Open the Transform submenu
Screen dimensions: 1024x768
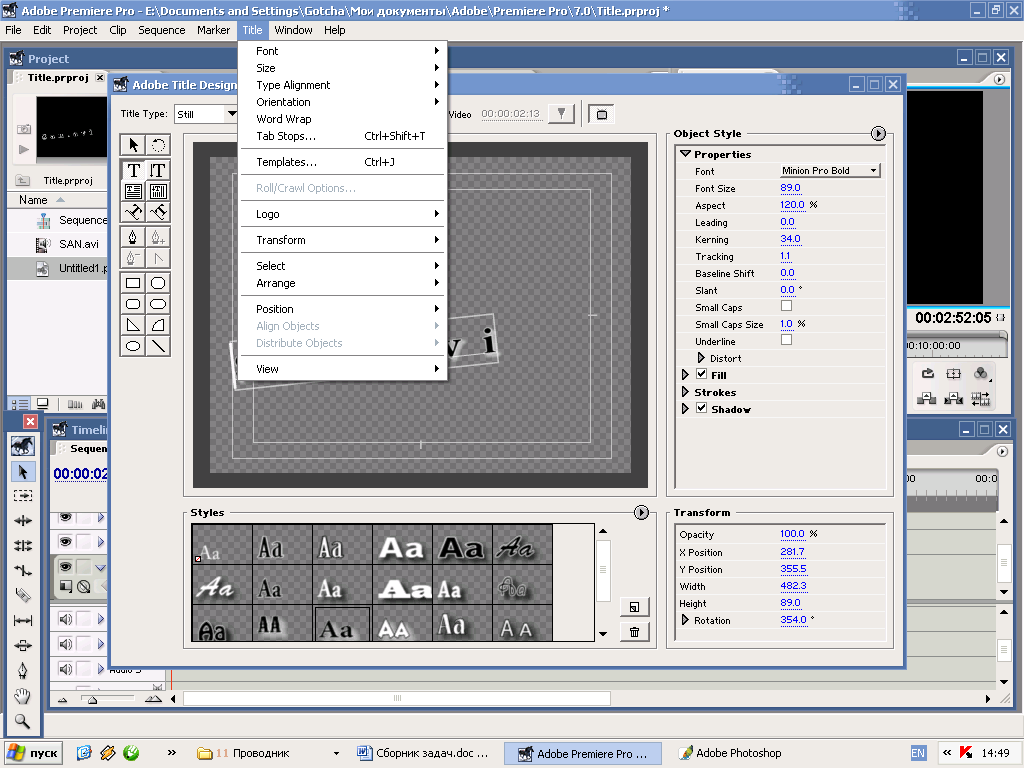pyautogui.click(x=343, y=240)
